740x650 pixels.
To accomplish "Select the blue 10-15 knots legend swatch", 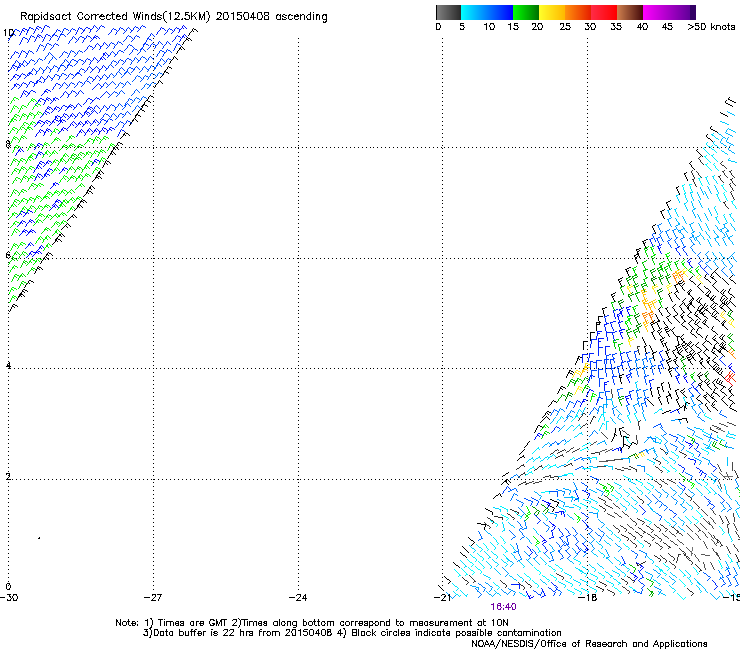I will 500,12.
